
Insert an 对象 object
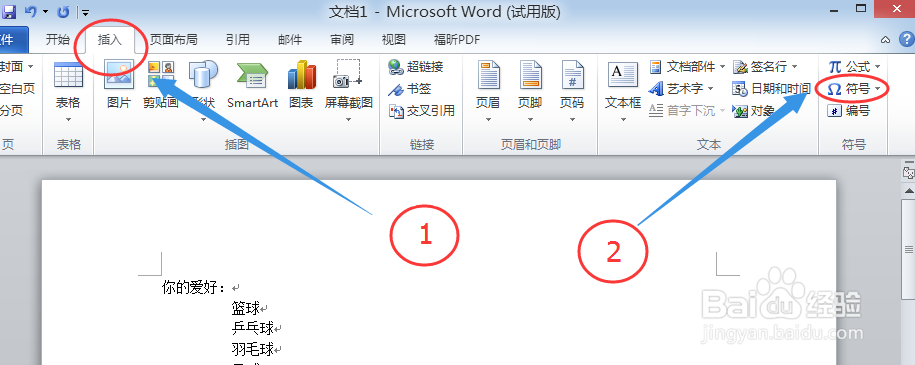[x=754, y=111]
